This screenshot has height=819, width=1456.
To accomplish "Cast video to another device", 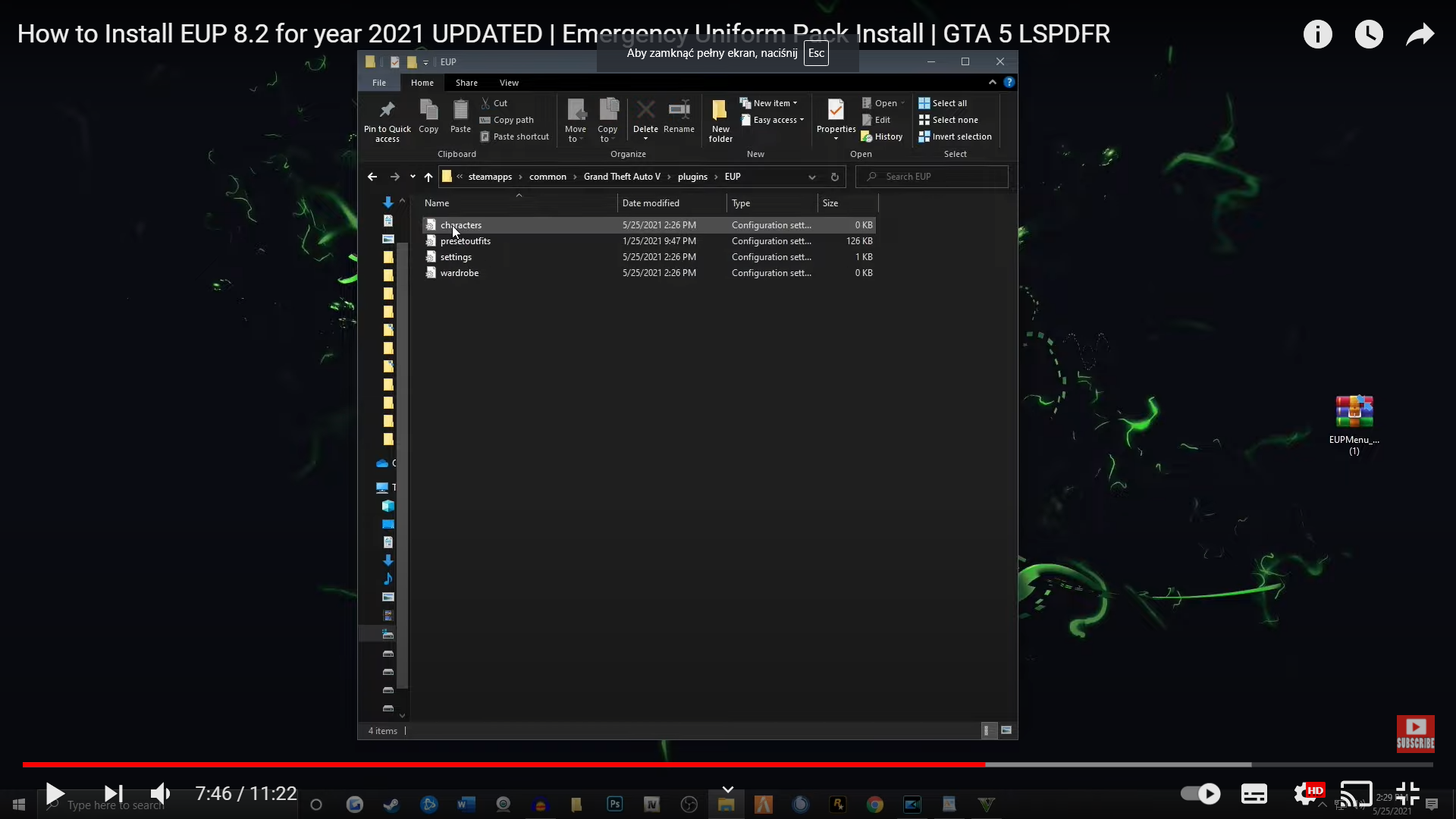I will [1356, 794].
